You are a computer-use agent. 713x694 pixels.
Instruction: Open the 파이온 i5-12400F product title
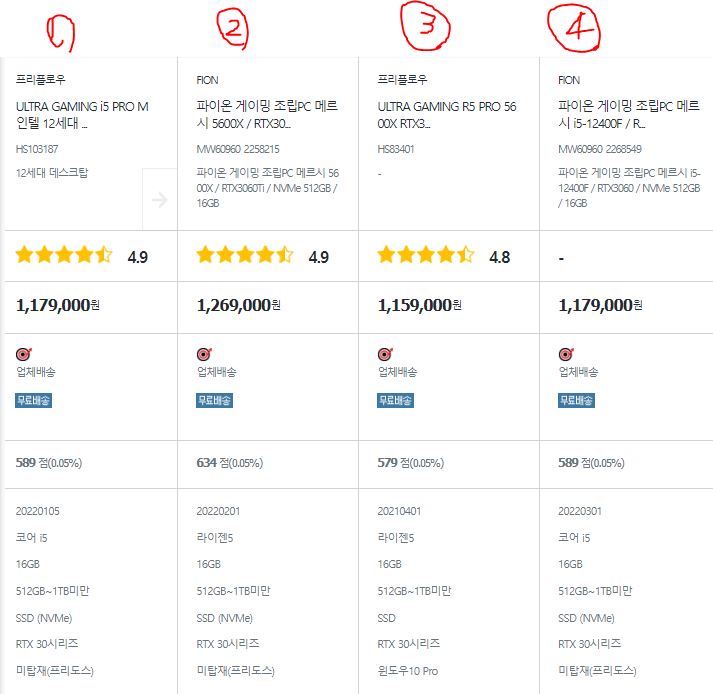pyautogui.click(x=629, y=115)
